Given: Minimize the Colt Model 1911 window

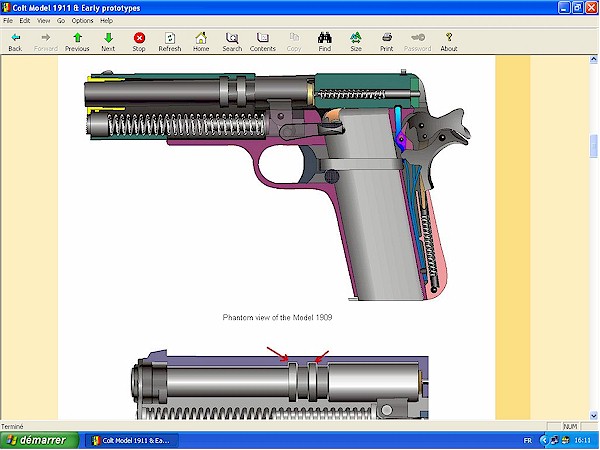Looking at the screenshot, I should click(x=564, y=8).
